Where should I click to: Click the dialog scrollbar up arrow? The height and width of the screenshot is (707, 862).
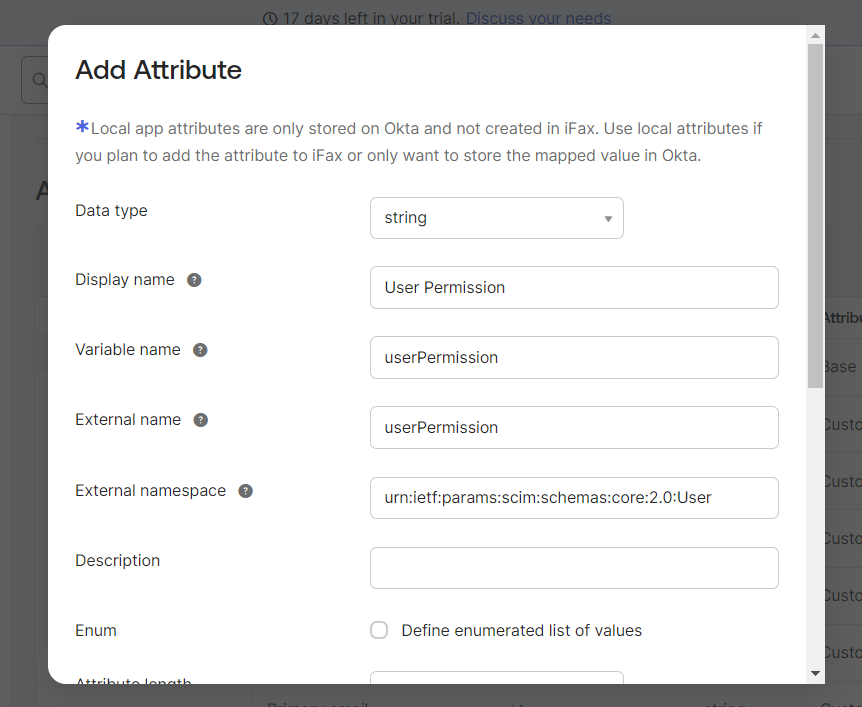815,35
